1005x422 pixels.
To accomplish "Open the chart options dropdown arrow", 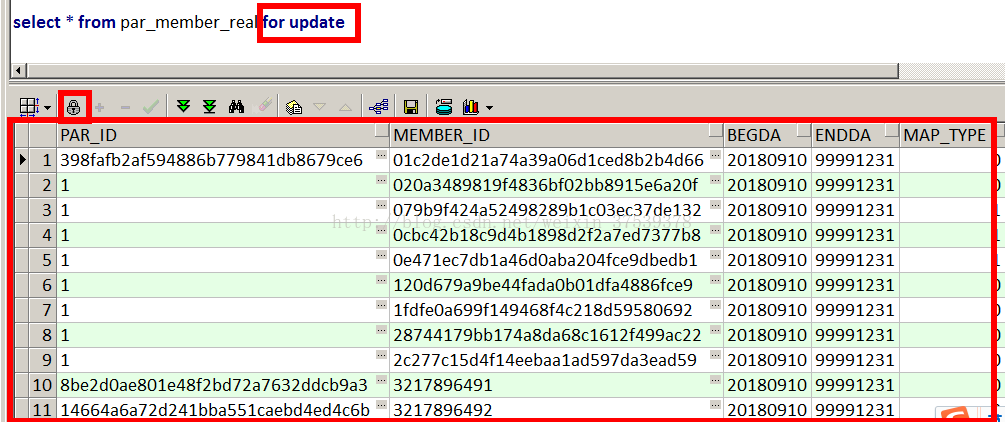I will pos(490,108).
